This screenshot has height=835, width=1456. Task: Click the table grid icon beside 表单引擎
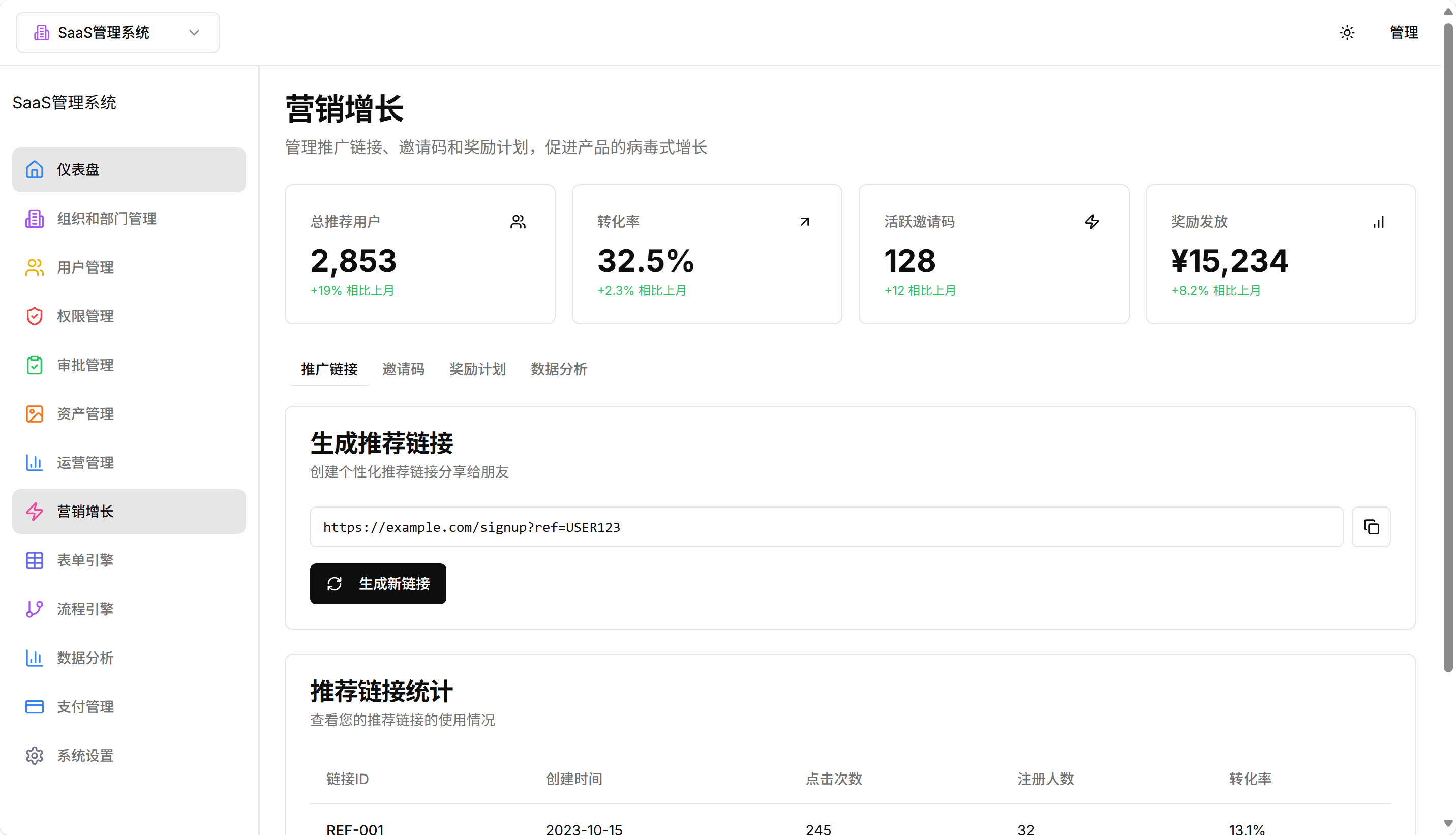coord(35,560)
